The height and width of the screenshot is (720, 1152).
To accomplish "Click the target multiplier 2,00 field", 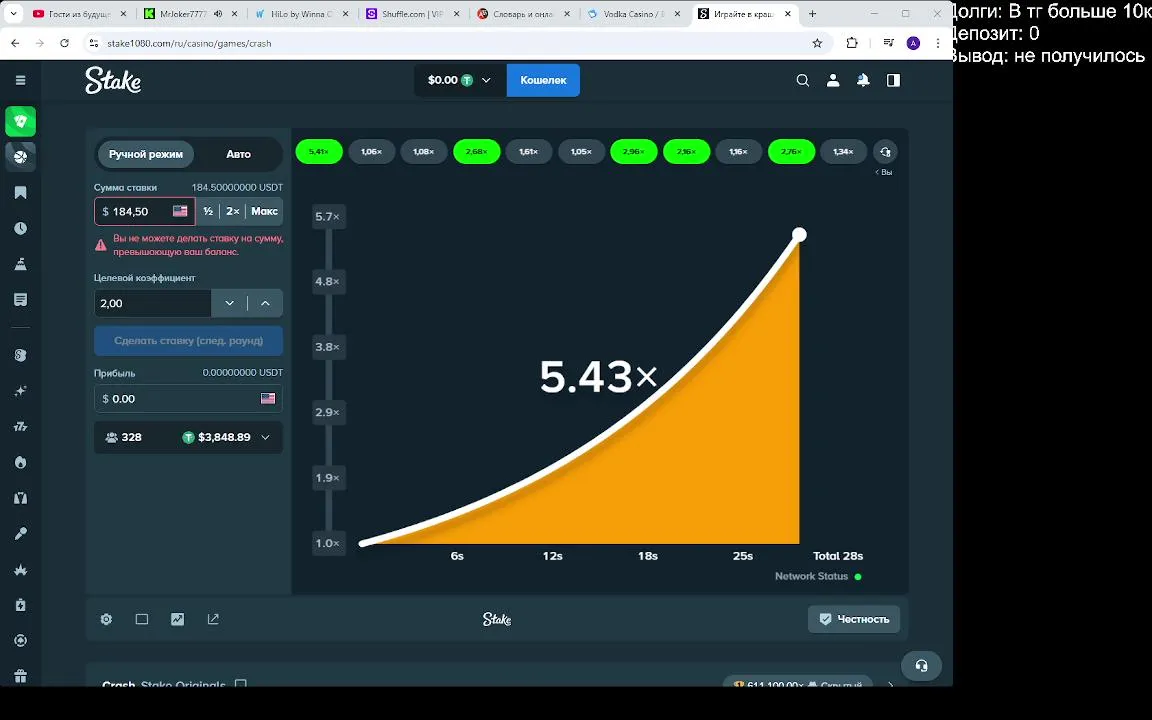I will [x=153, y=303].
